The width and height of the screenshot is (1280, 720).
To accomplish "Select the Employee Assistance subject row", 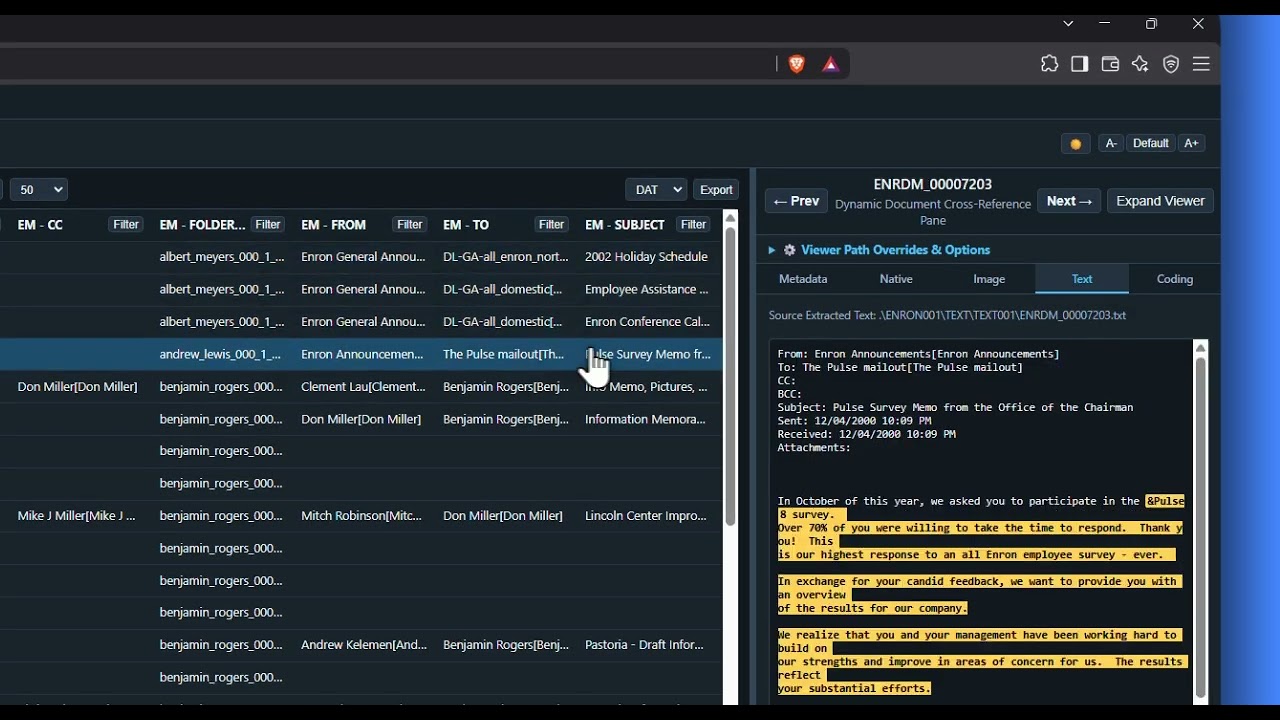I will (x=361, y=289).
